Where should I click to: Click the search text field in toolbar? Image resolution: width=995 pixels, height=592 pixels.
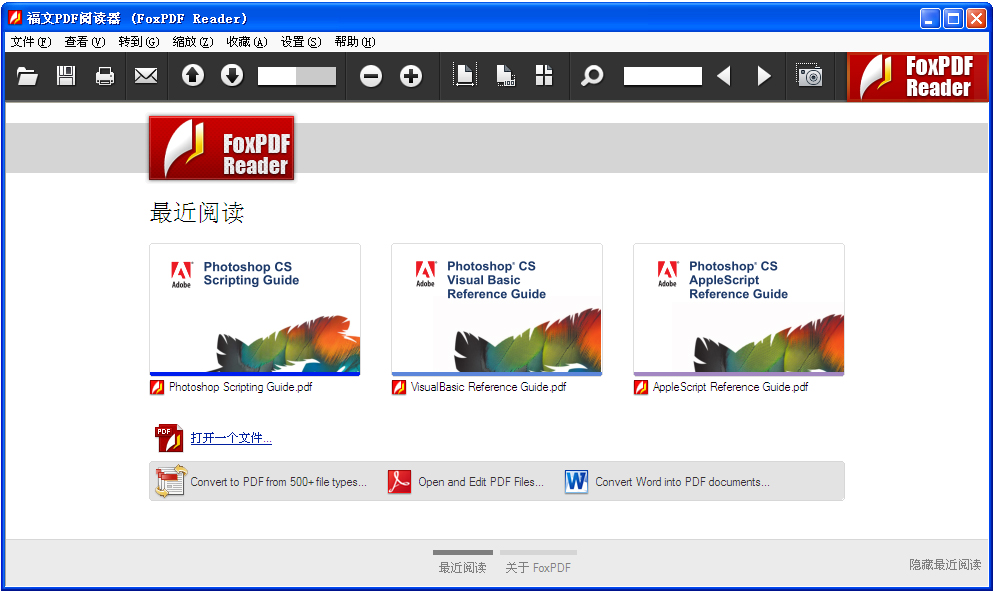tap(662, 76)
